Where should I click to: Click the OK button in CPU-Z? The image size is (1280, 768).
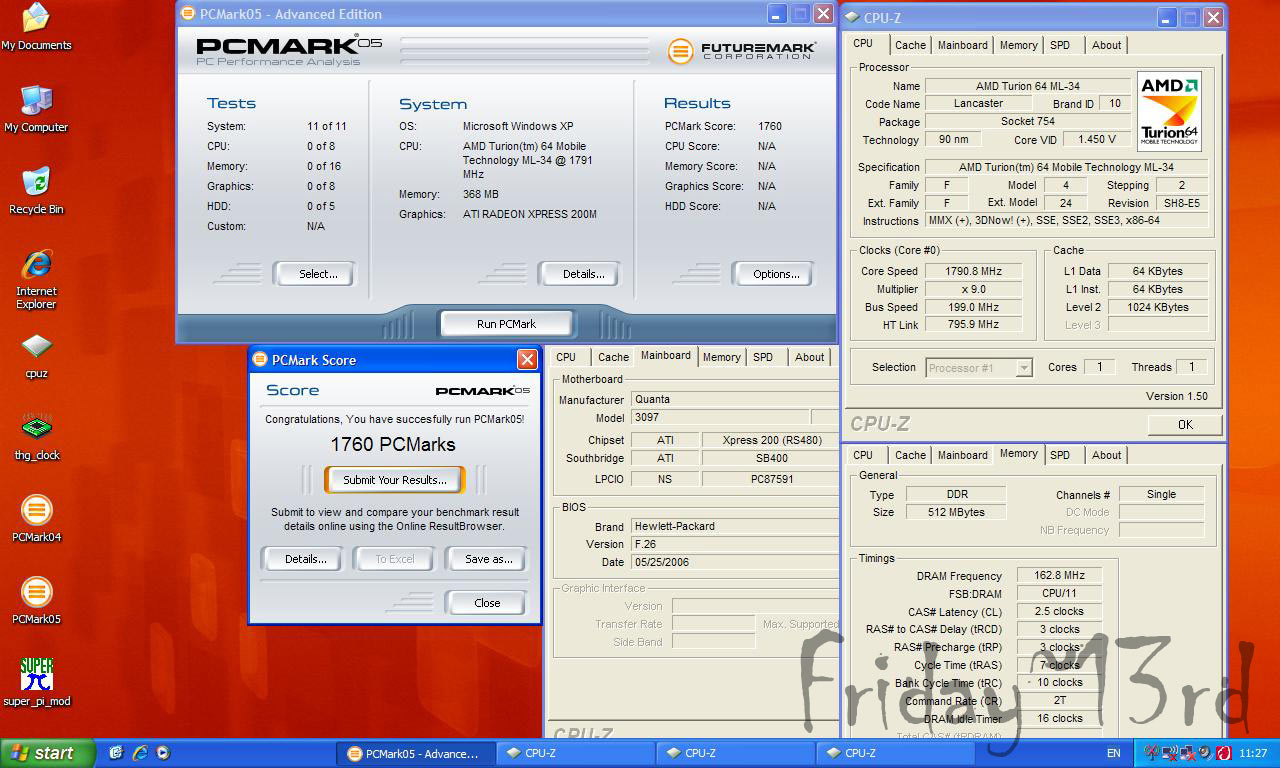[1185, 425]
